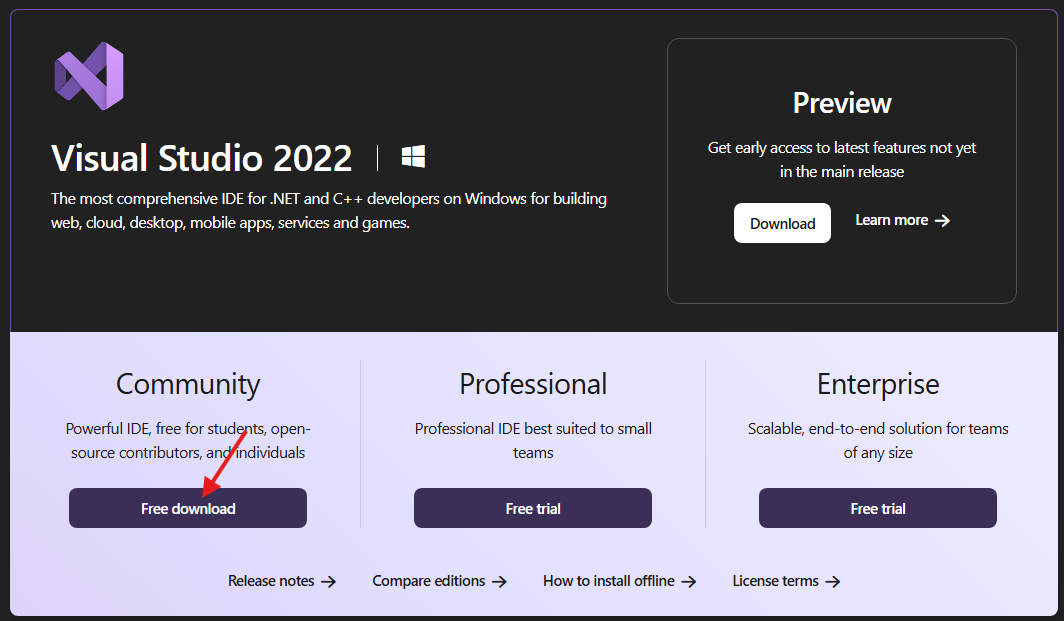The height and width of the screenshot is (621, 1064).
Task: Click the Community edition heading
Action: (x=188, y=384)
